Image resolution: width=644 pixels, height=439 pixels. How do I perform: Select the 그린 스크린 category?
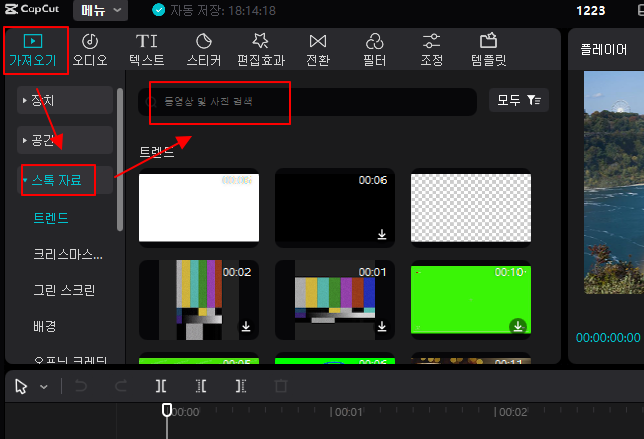(64, 290)
